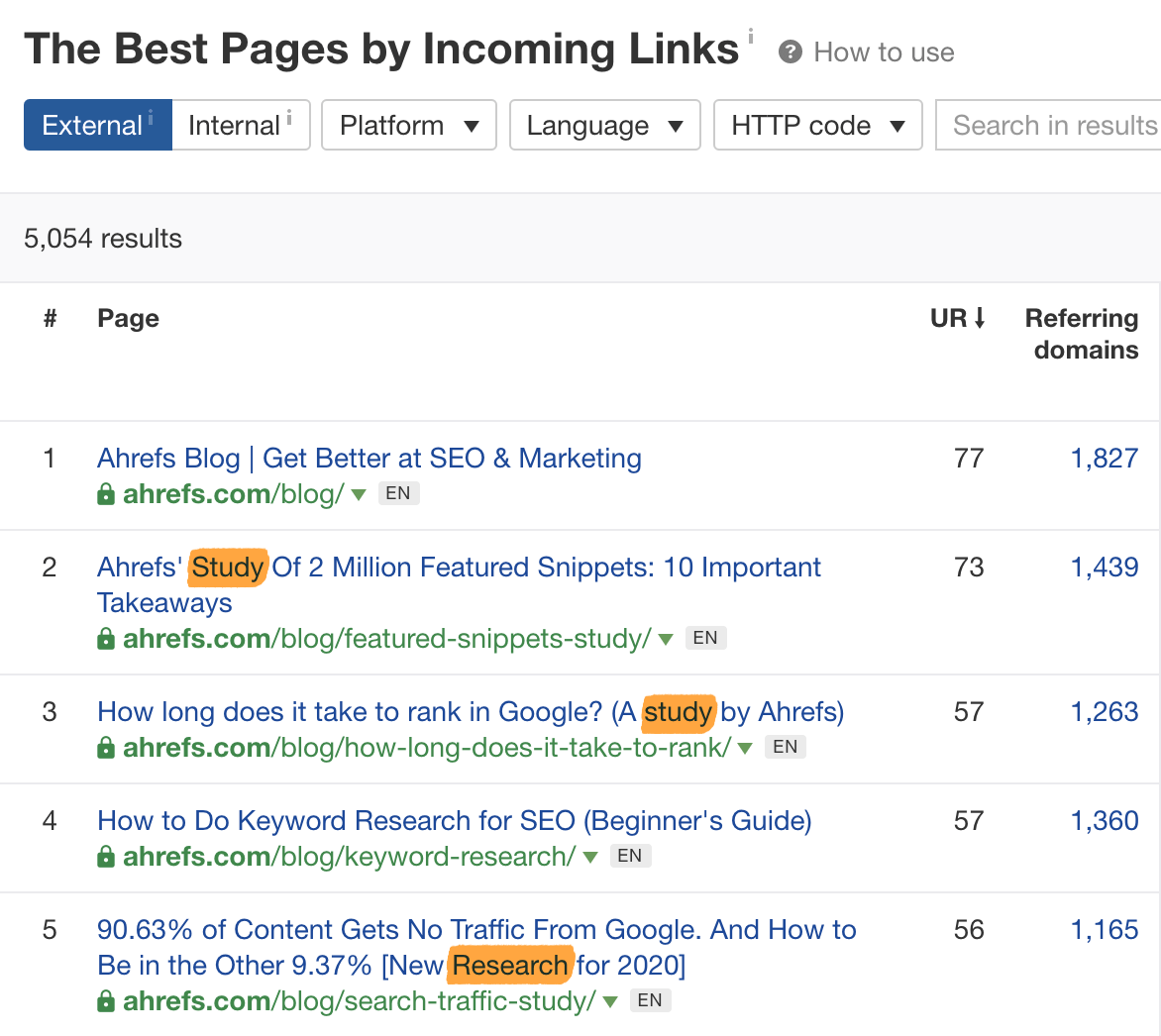Expand the URL arrow for featured-snippets-study
1161x1036 pixels.
coord(666,639)
